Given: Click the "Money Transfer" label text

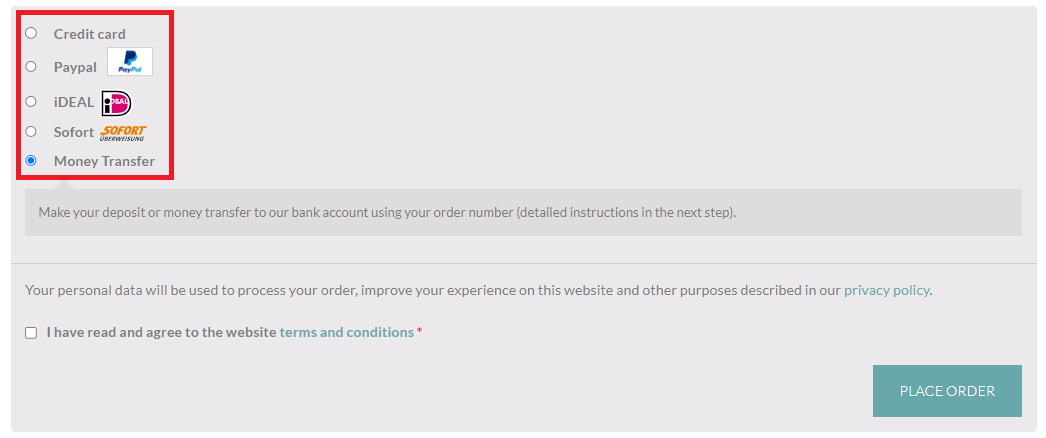Looking at the screenshot, I should 104,161.
